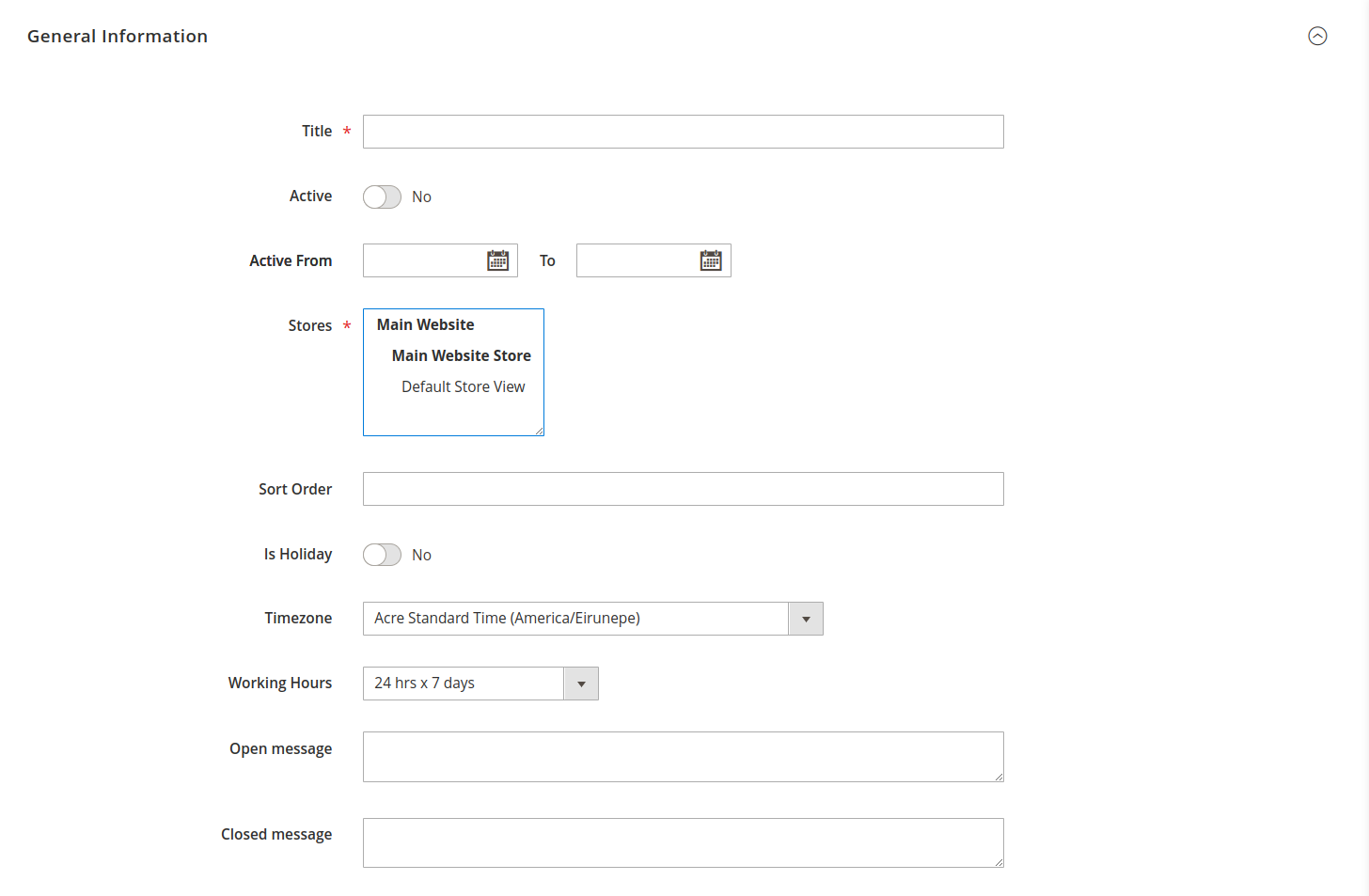
Task: Collapse the General Information section
Action: tap(1317, 36)
